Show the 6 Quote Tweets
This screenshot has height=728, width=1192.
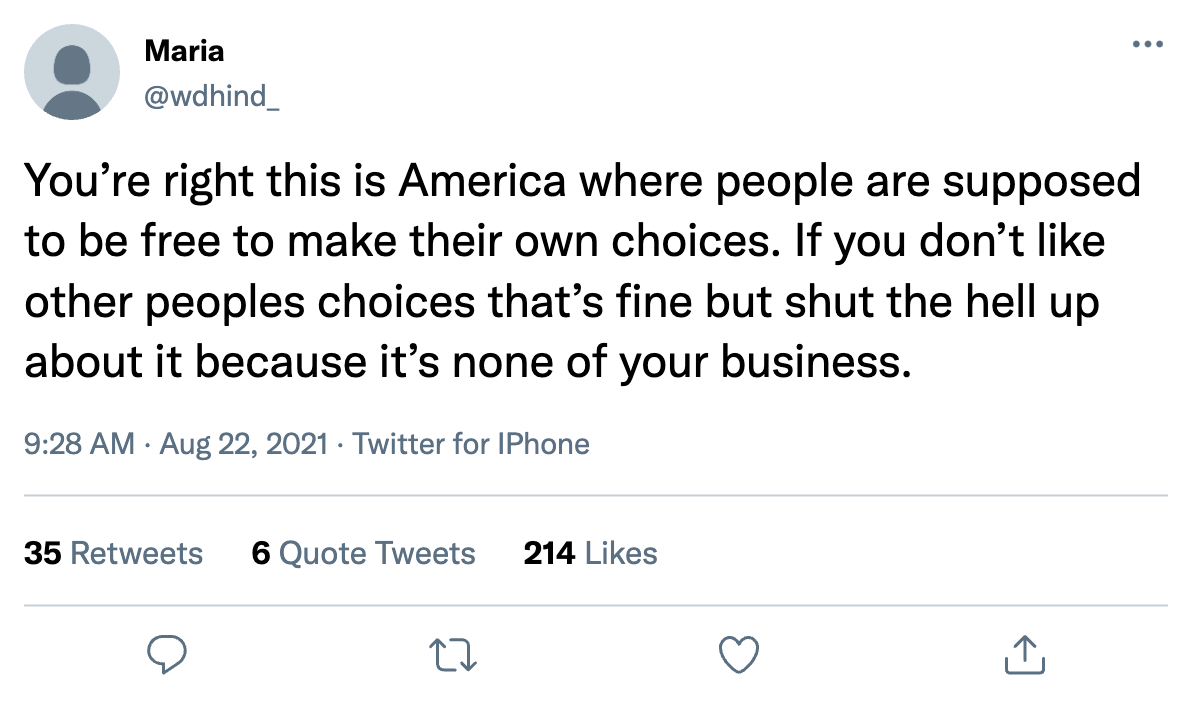point(364,553)
